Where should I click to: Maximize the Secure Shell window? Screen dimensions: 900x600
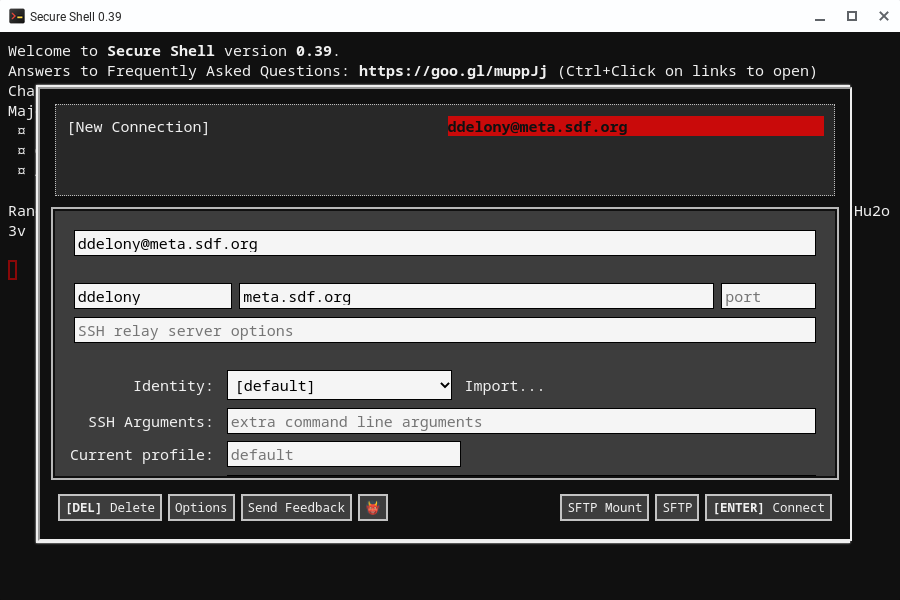852,16
